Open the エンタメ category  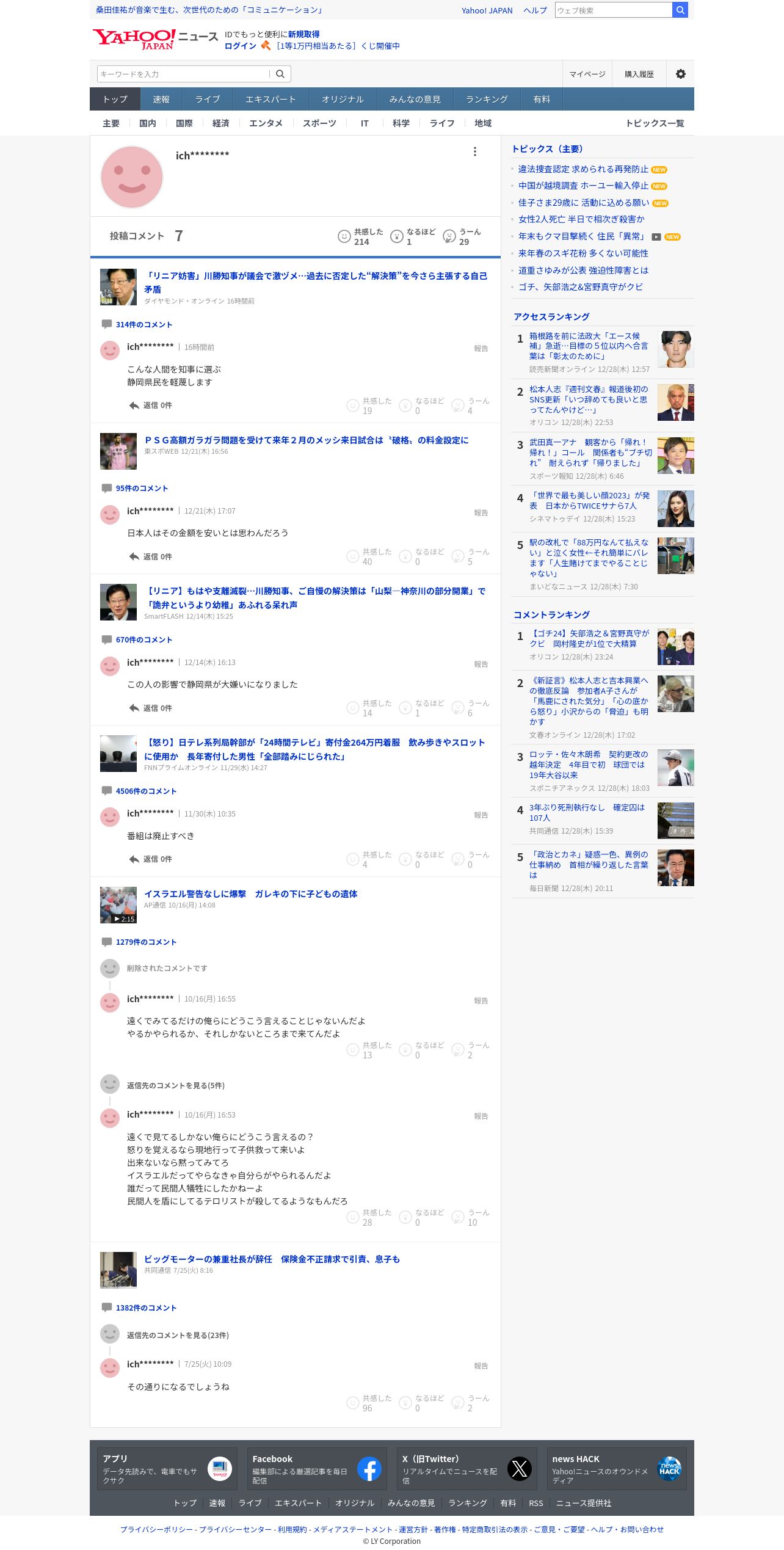pyautogui.click(x=266, y=123)
